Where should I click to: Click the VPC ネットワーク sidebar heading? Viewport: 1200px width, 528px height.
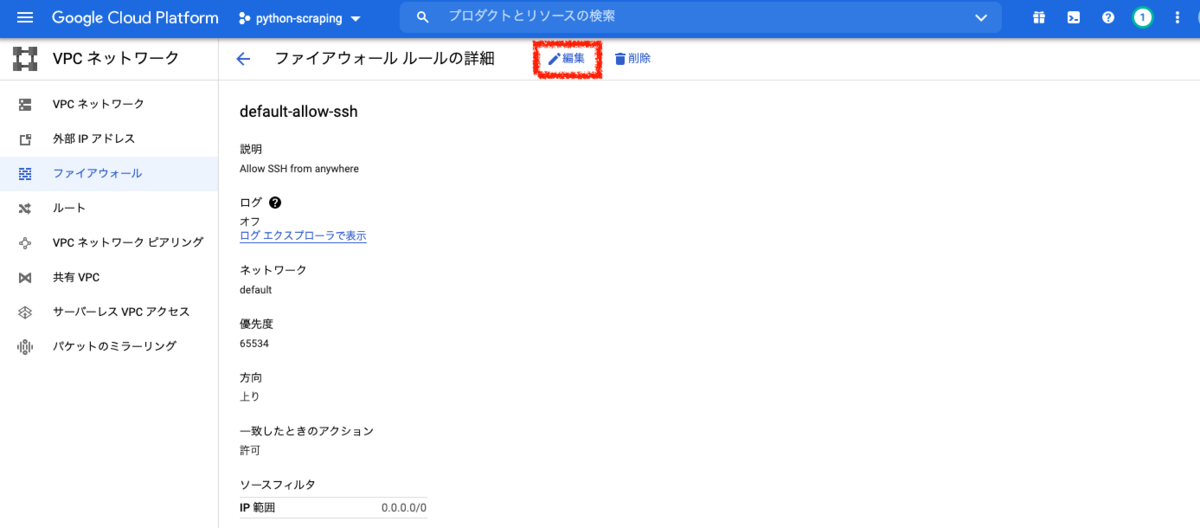(x=116, y=59)
